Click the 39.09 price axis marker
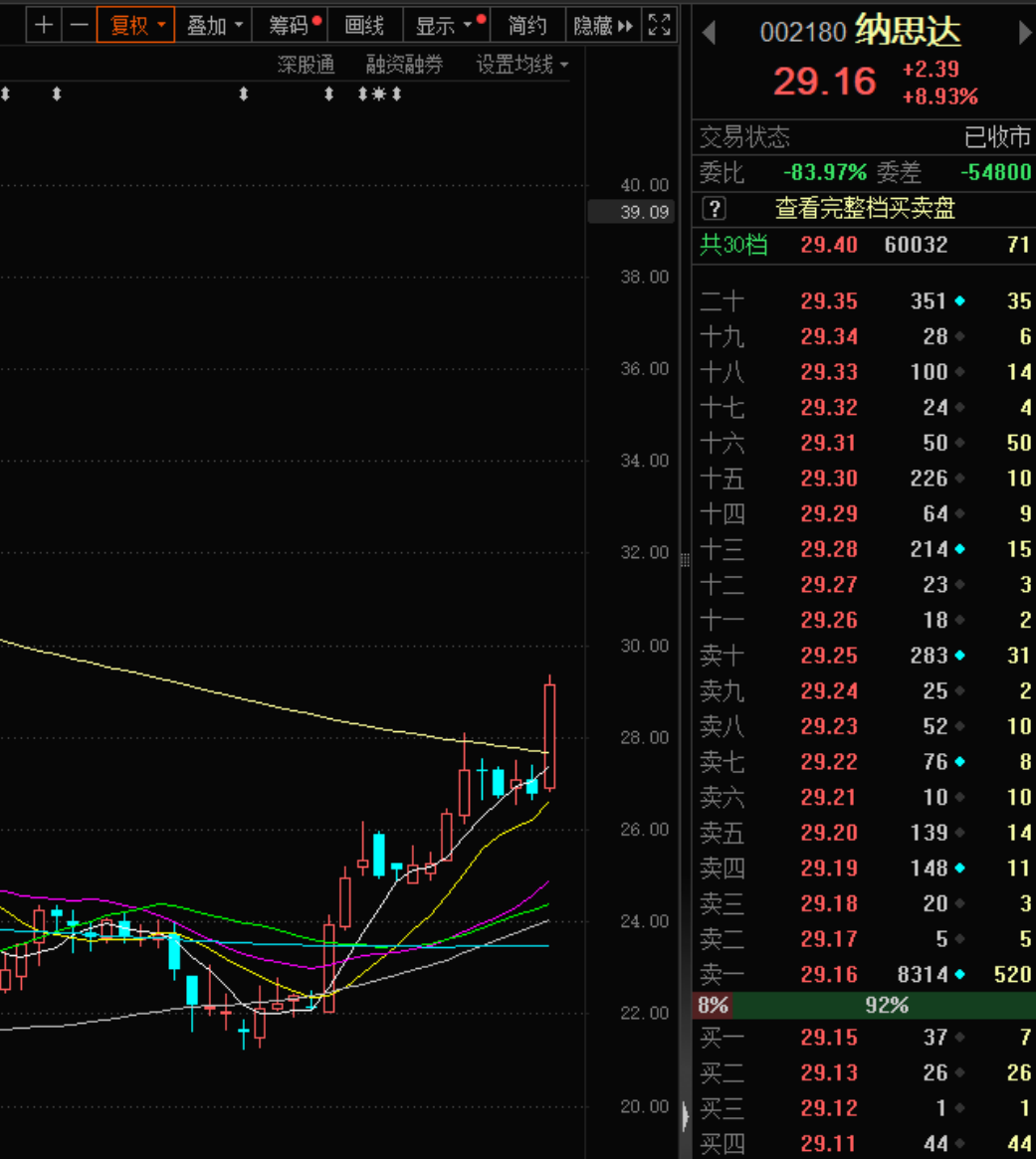Image resolution: width=1036 pixels, height=1159 pixels. 631,212
